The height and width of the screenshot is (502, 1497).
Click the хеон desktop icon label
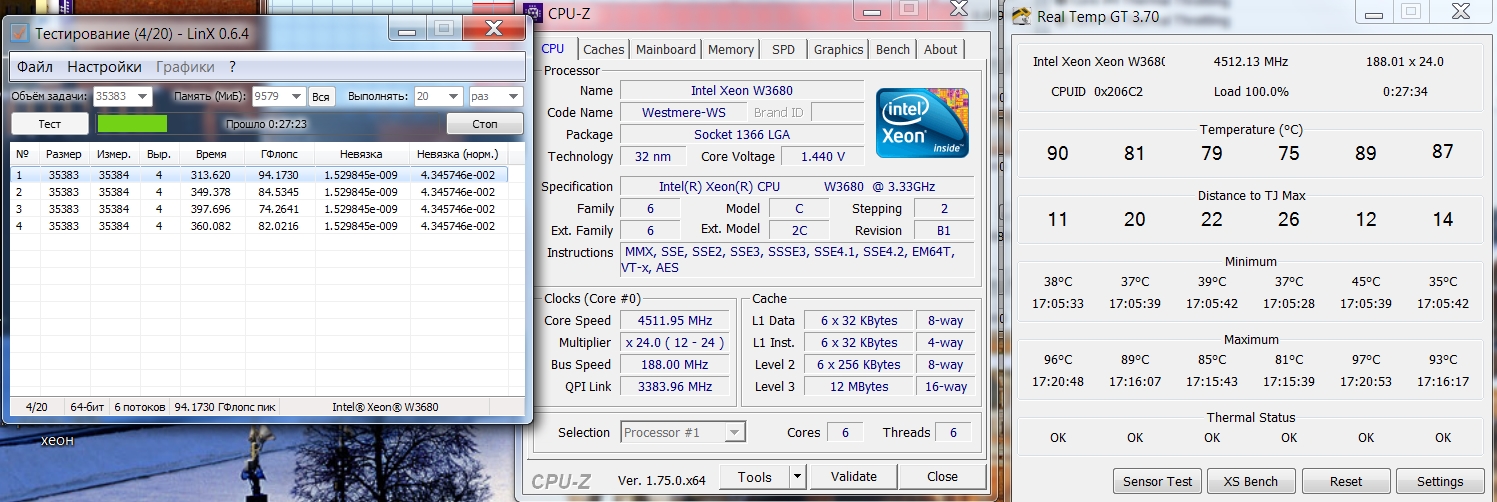point(57,440)
